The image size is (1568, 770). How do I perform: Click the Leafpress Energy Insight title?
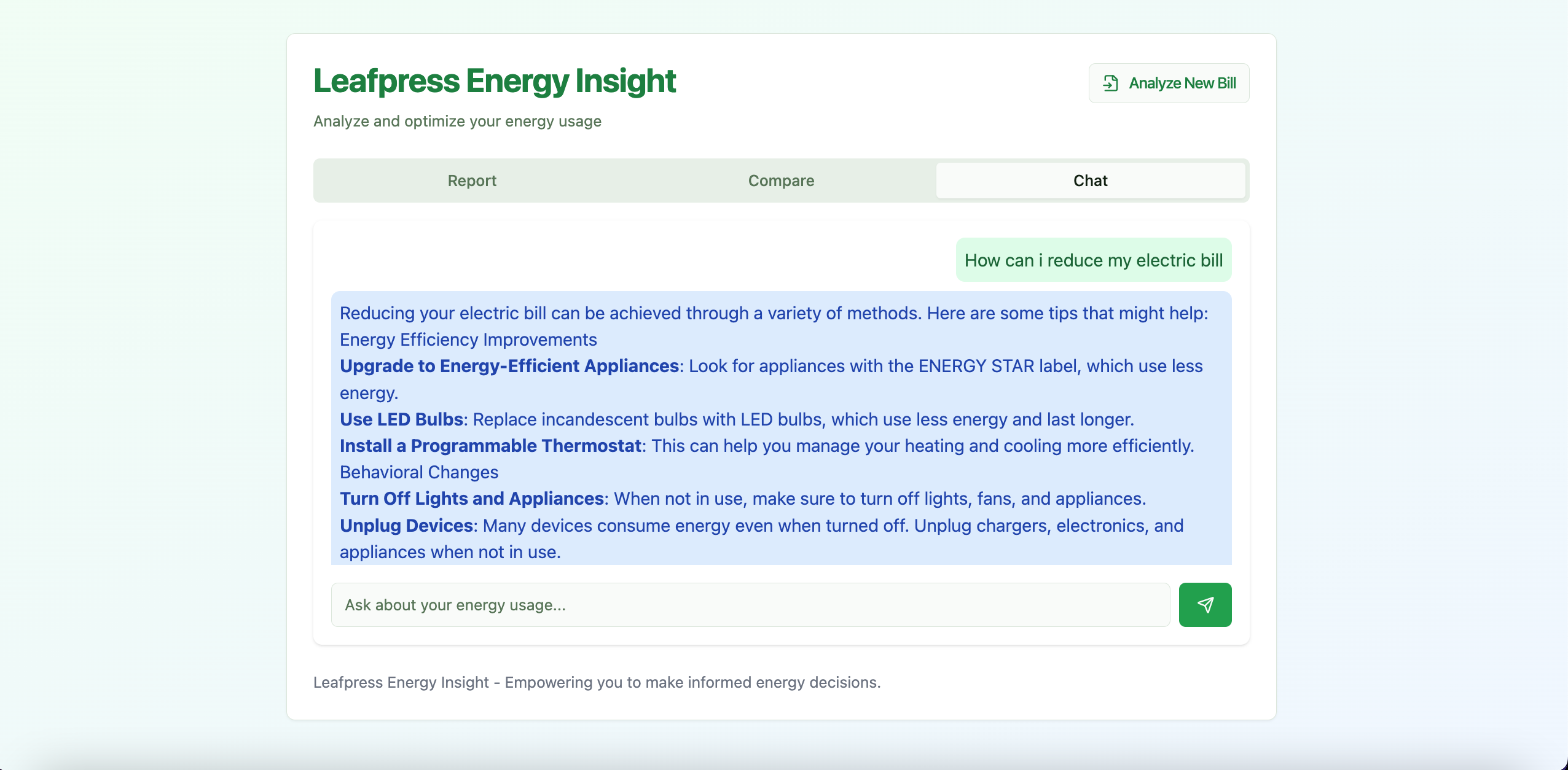494,81
